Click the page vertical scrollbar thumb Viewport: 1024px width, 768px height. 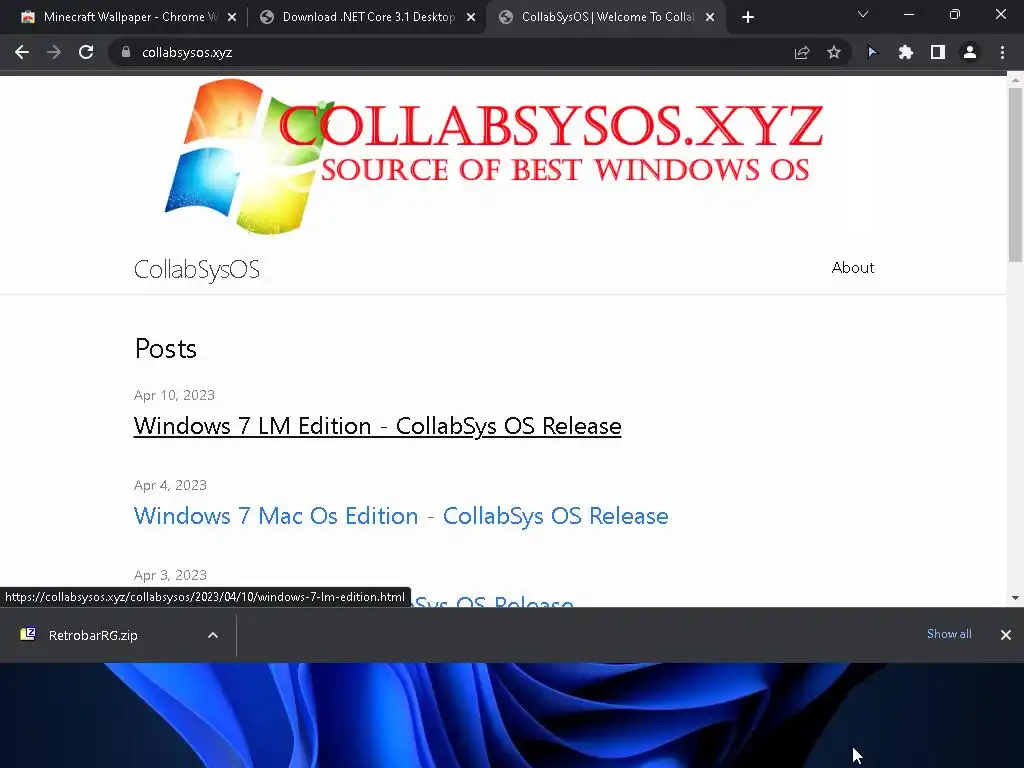point(1016,174)
